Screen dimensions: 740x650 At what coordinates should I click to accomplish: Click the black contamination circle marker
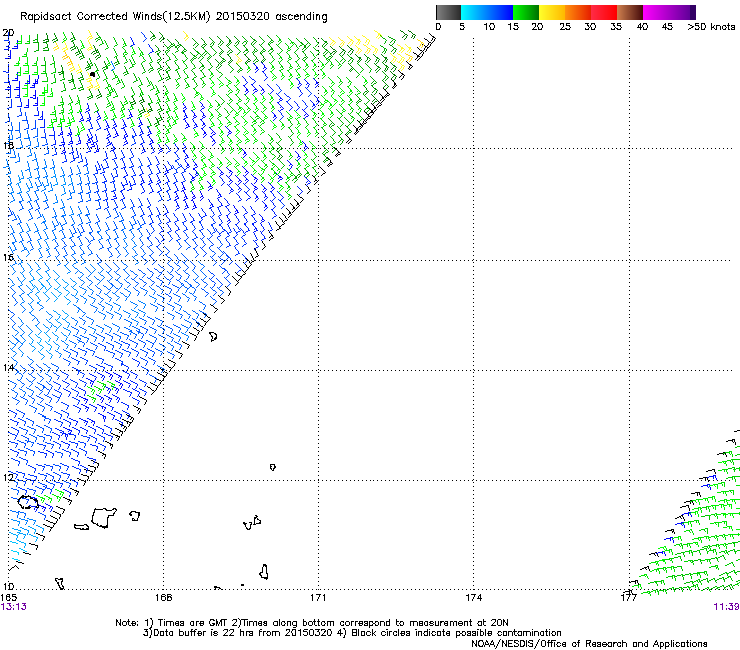coord(92,74)
